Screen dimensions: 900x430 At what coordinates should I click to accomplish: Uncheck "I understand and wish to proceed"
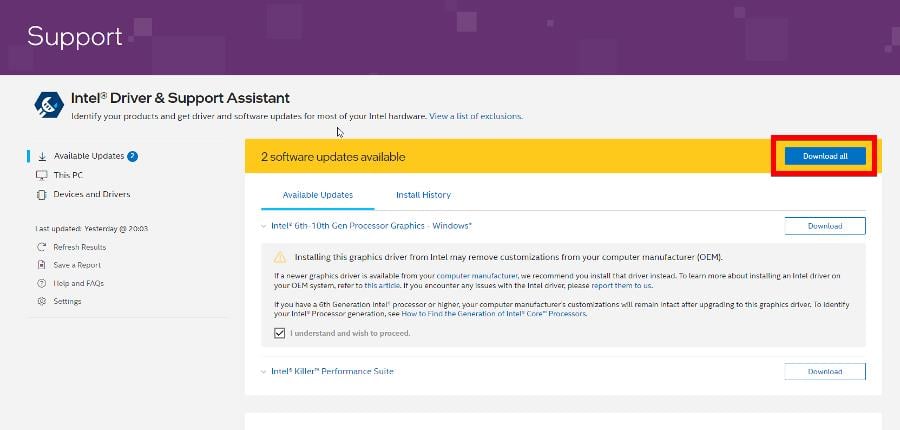(x=279, y=333)
